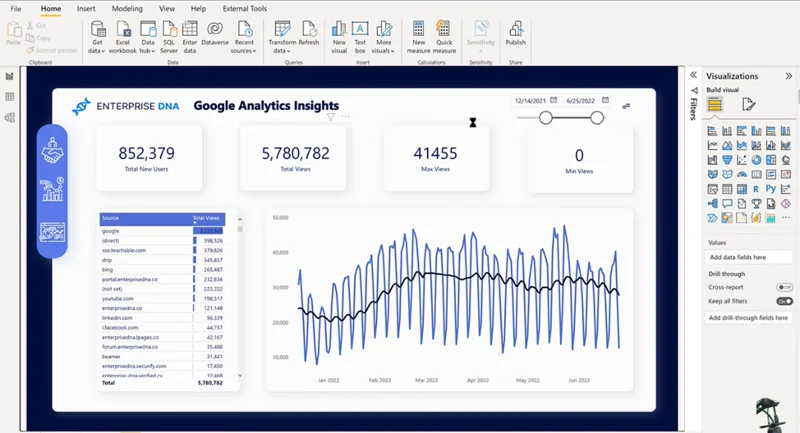Click the Quick measure button
800x433 pixels.
pyautogui.click(x=444, y=37)
